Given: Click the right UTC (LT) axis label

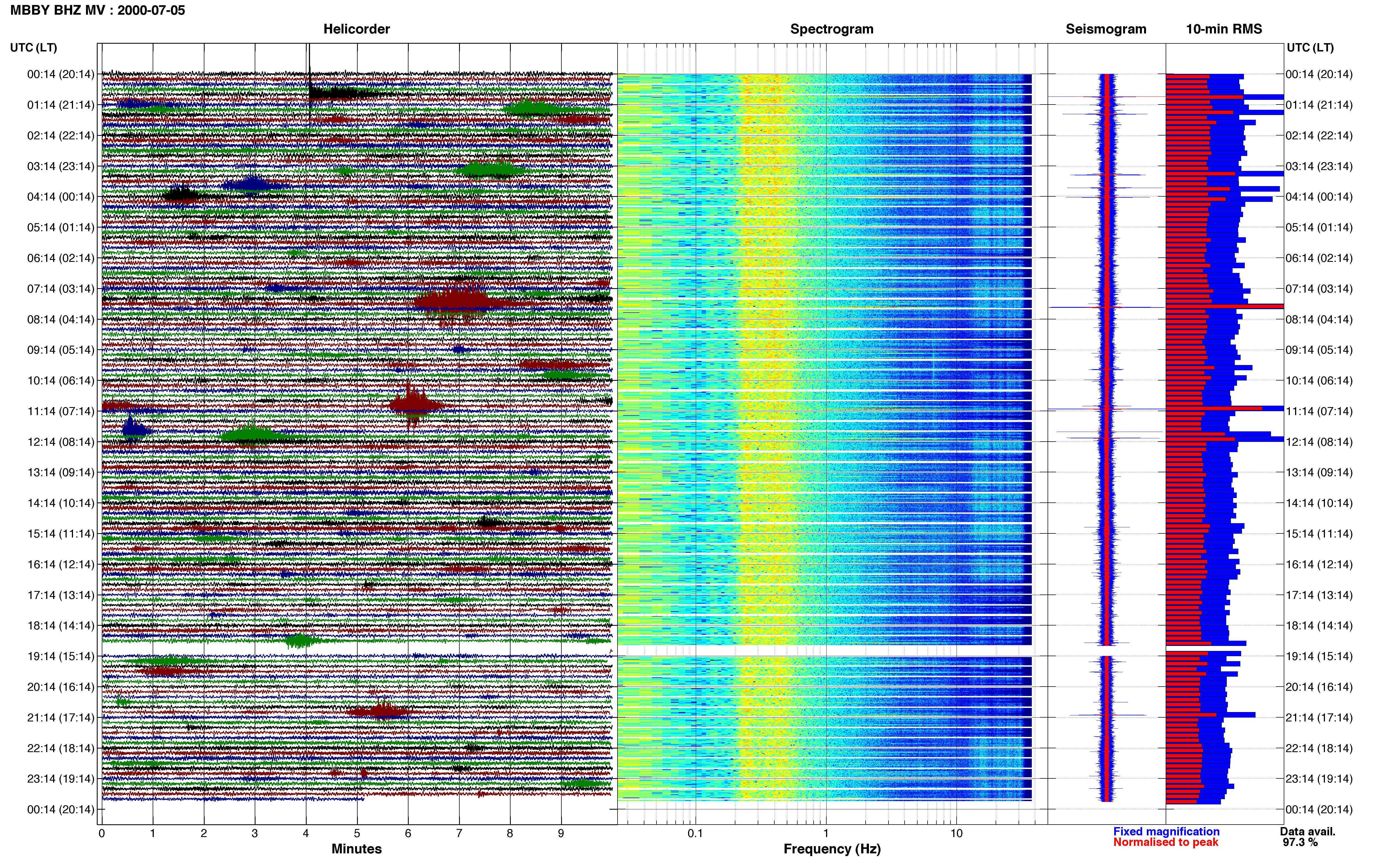Looking at the screenshot, I should [1310, 47].
